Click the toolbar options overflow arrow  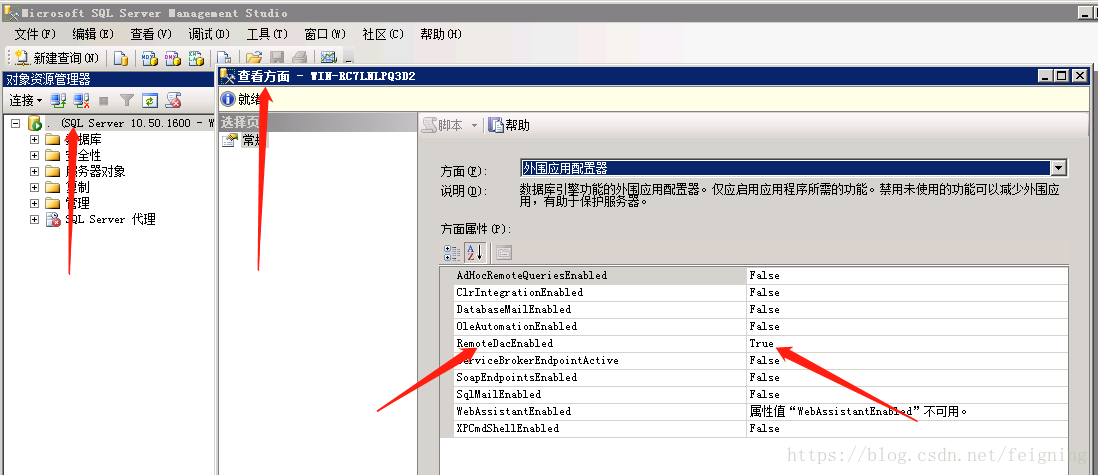pyautogui.click(x=349, y=59)
